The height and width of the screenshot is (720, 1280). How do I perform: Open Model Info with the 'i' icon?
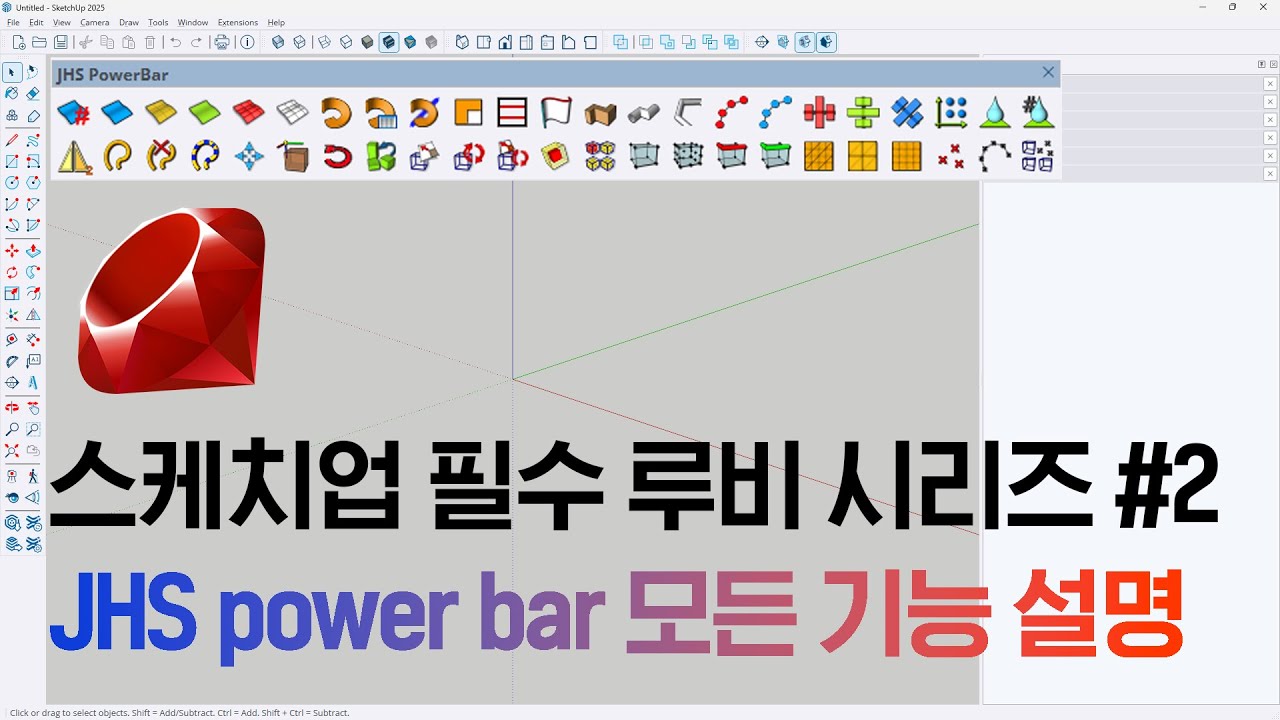click(247, 42)
